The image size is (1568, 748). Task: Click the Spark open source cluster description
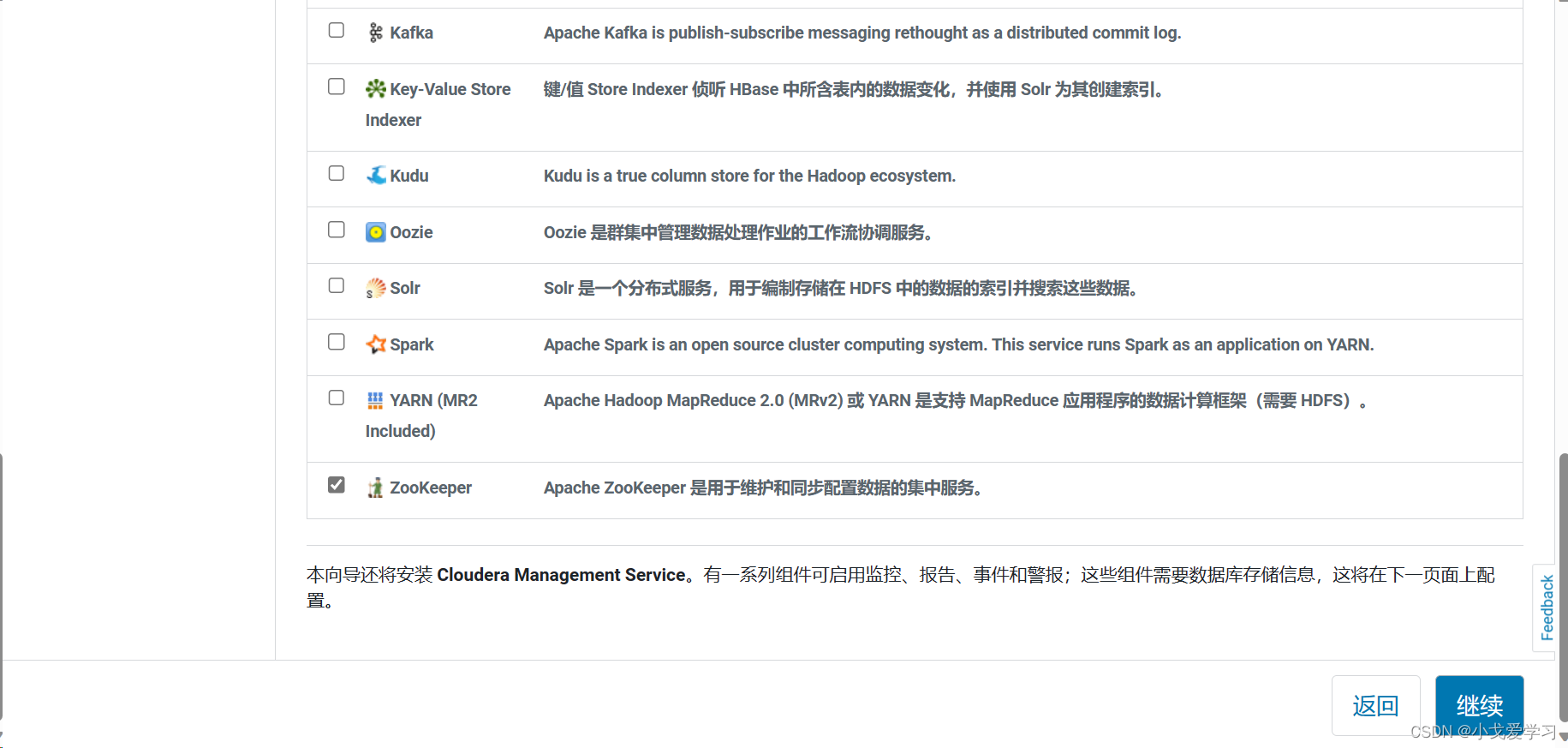pos(958,344)
